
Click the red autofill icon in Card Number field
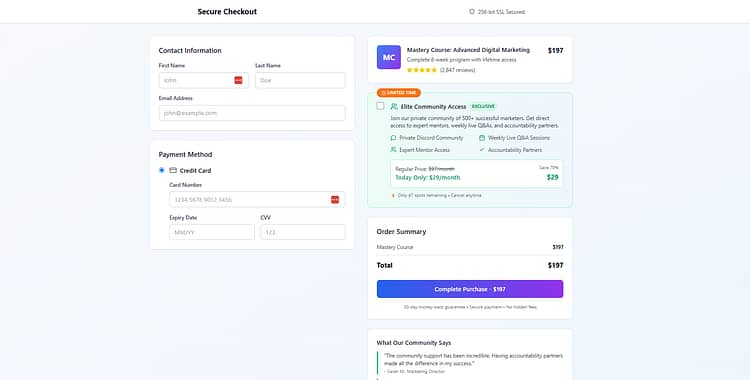pyautogui.click(x=335, y=200)
